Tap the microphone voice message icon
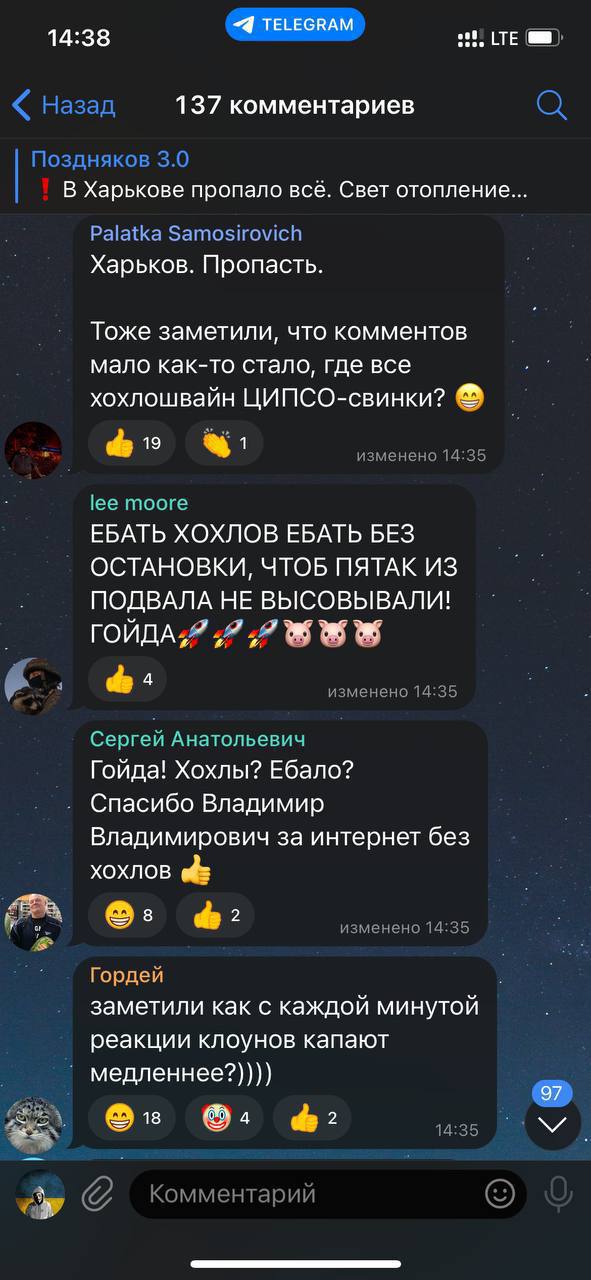The height and width of the screenshot is (1280, 591). tap(557, 1193)
